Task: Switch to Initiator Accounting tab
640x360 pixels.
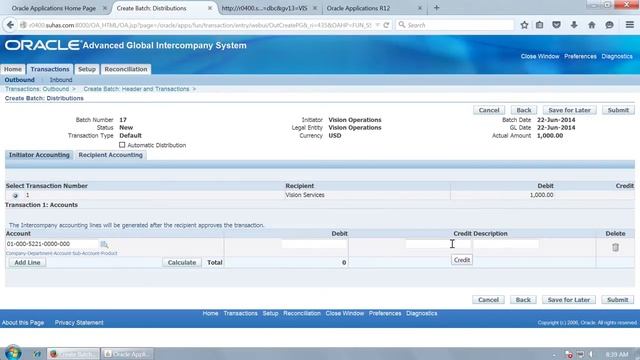Action: [39, 155]
